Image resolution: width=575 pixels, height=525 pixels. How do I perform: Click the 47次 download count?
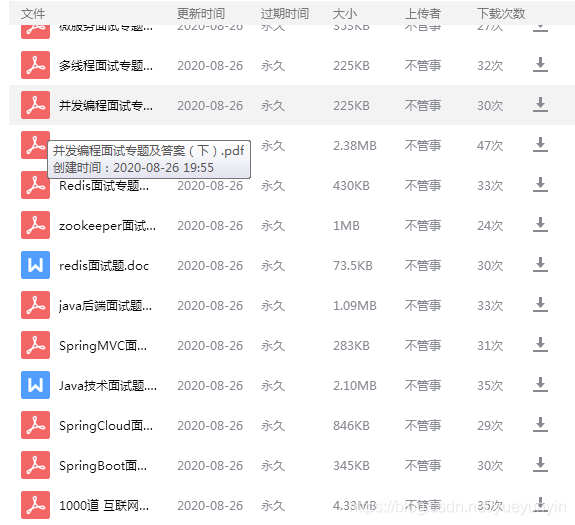click(x=490, y=146)
